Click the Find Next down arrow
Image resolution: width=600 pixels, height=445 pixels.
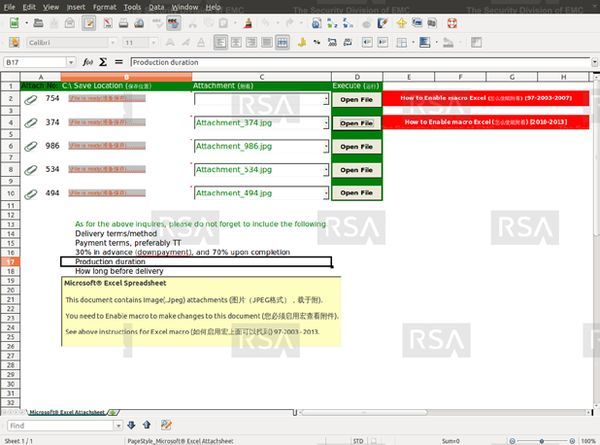point(132,425)
